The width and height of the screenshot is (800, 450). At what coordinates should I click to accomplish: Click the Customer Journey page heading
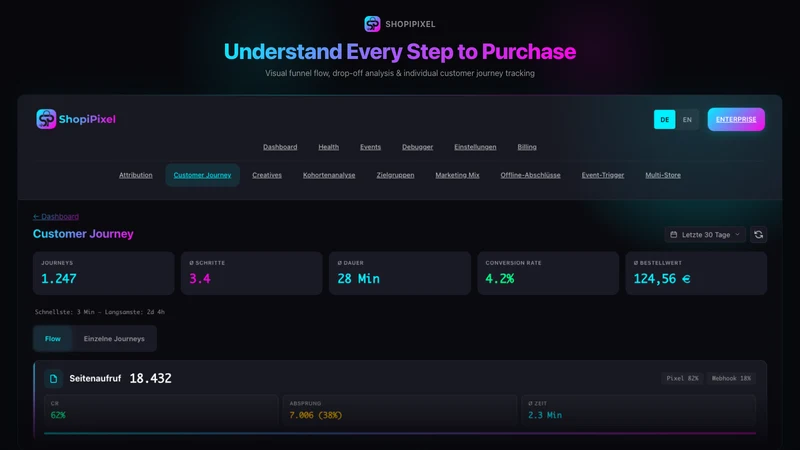click(83, 234)
